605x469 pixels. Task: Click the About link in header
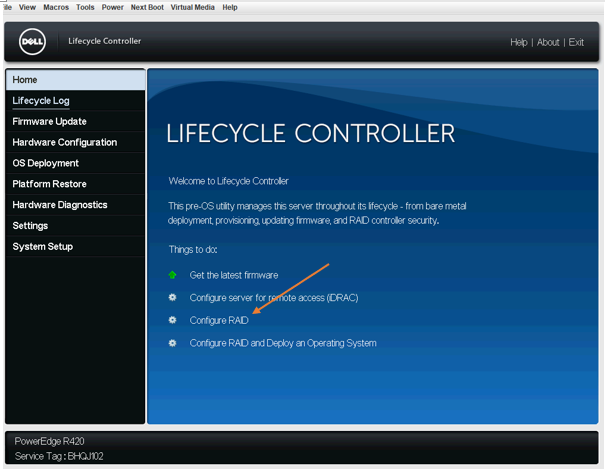point(548,42)
